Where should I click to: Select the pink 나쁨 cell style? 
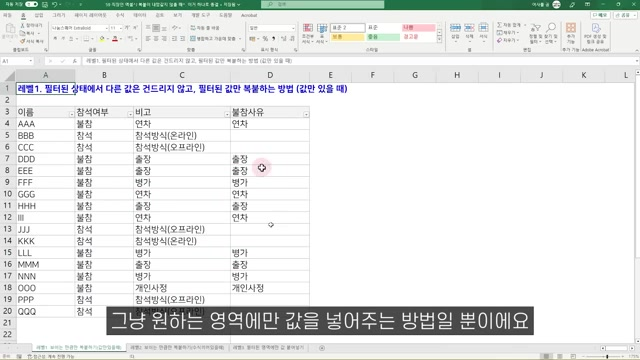pyautogui.click(x=418, y=27)
